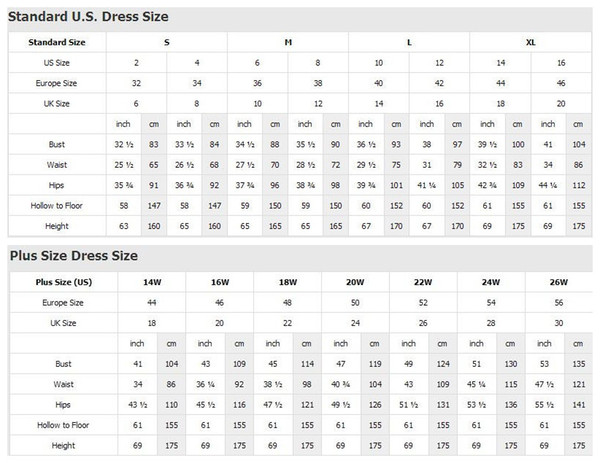Image resolution: width=600 pixels, height=463 pixels.
Task: Click US Size '2' cell
Action: tap(136, 62)
